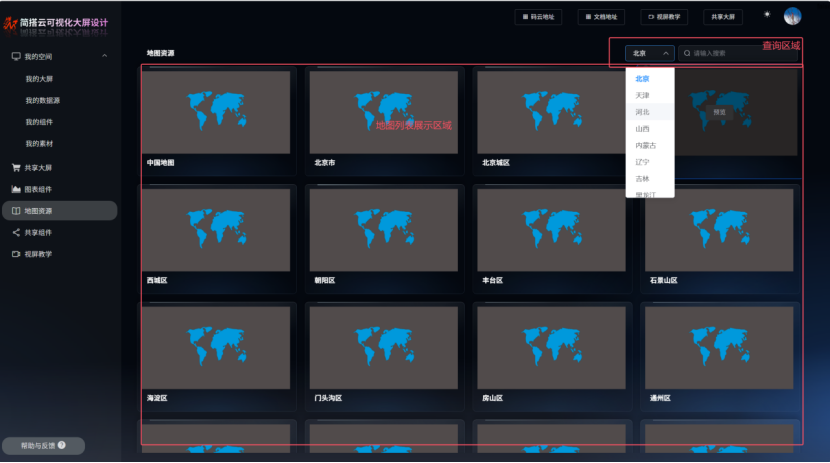Toggle the light/dark theme sun icon
The image size is (830, 463).
tap(767, 15)
